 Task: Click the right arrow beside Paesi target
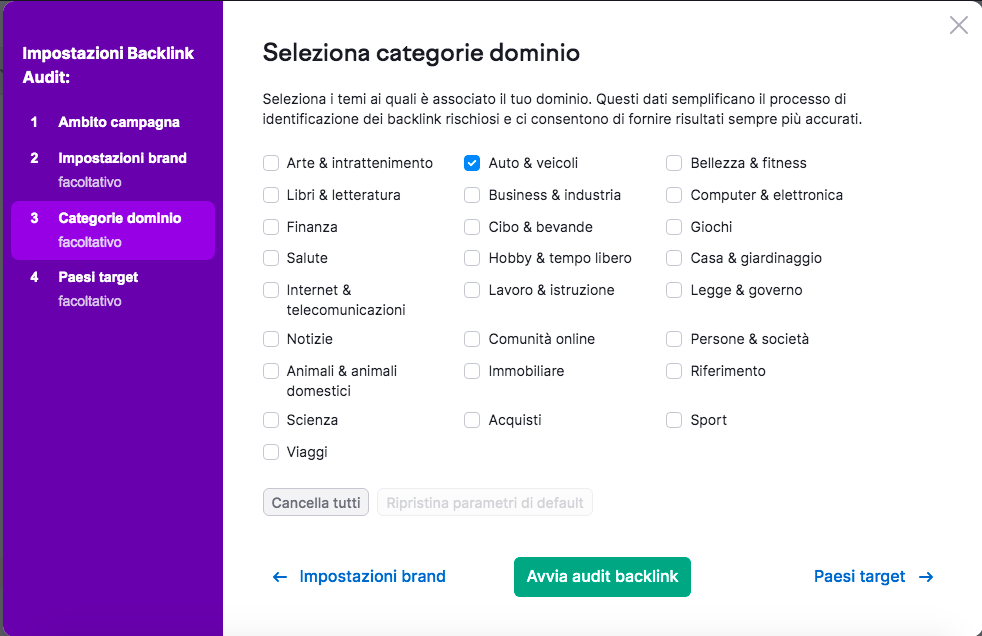(926, 577)
